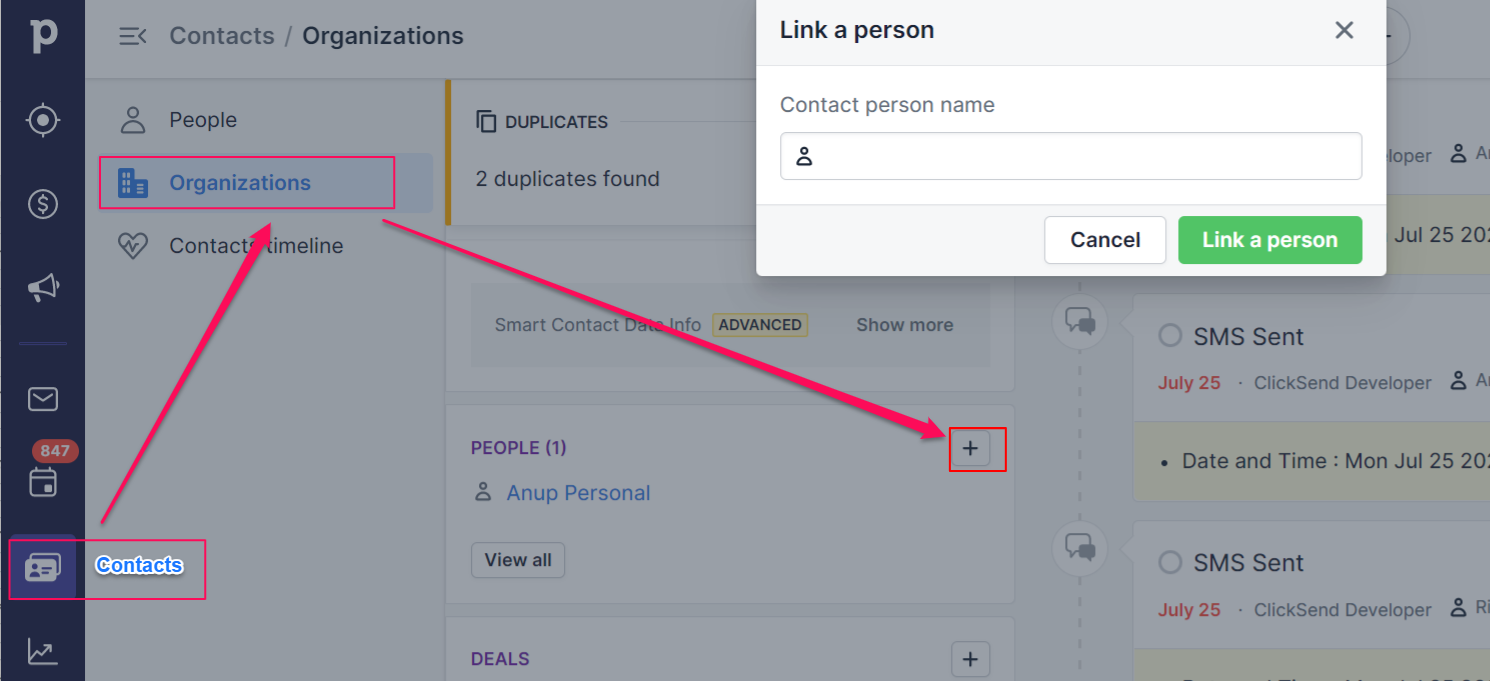Open Deals dollar icon in sidebar
The width and height of the screenshot is (1490, 681).
point(42,204)
